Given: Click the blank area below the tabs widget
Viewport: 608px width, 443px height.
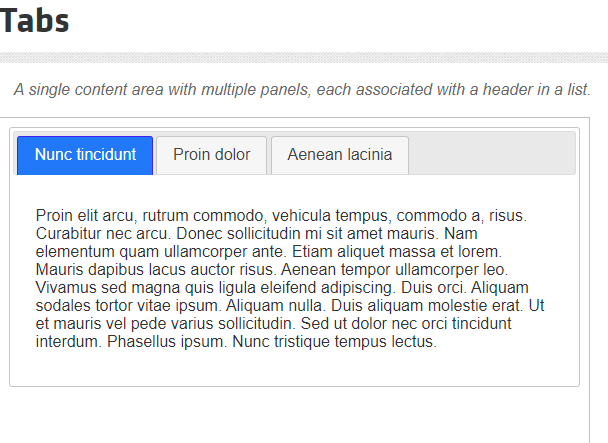Looking at the screenshot, I should click(x=300, y=415).
